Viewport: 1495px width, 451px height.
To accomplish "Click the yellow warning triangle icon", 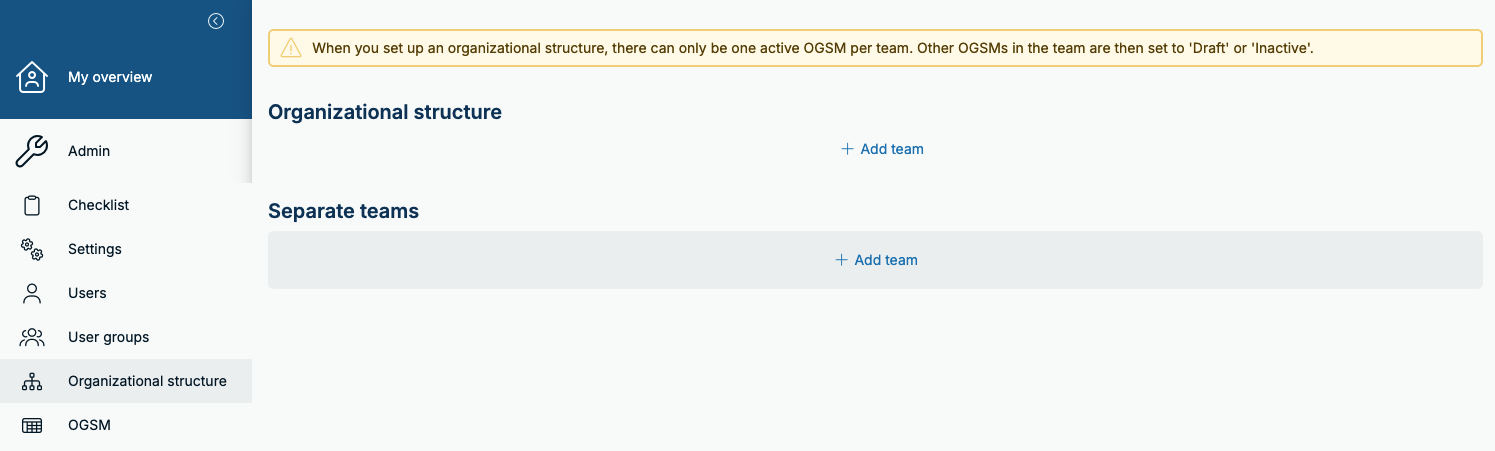I will [290, 48].
